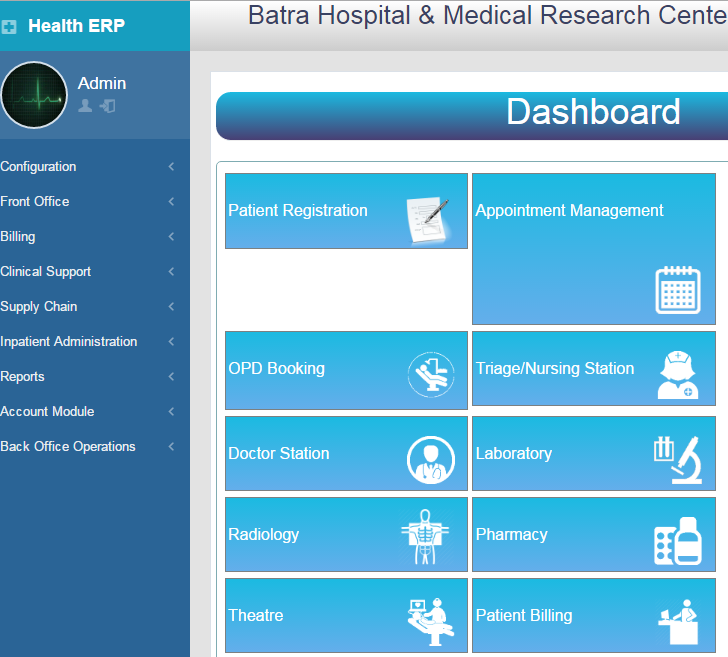Open the Laboratory tile
This screenshot has height=657, width=728.
(x=594, y=453)
